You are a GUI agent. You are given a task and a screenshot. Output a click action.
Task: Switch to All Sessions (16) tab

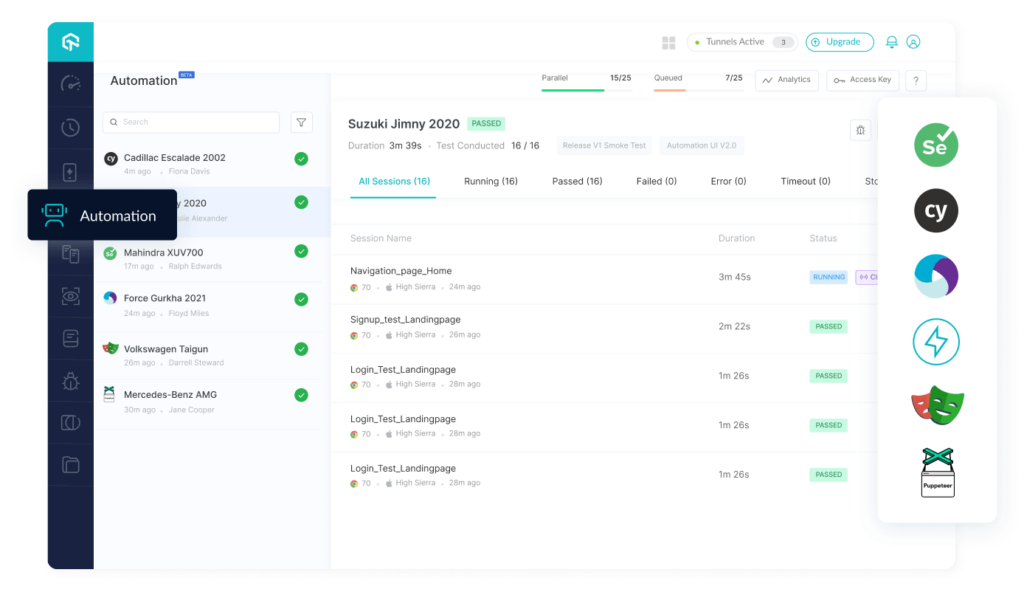tap(394, 182)
